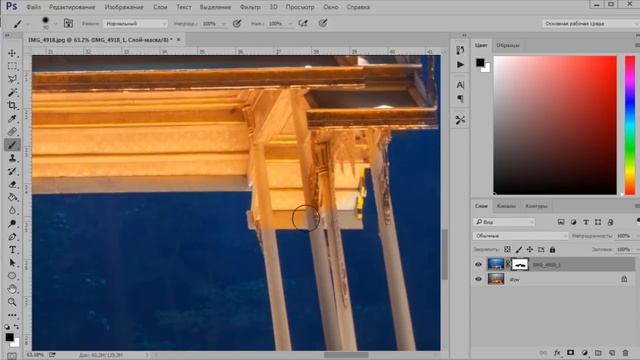This screenshot has height=360, width=640.
Task: Select the Magic Wand tool
Action: [12, 92]
